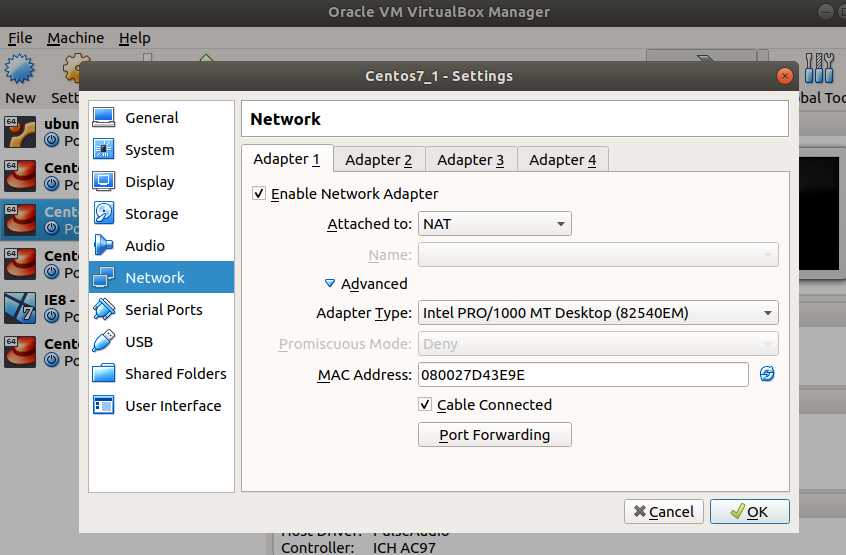This screenshot has width=846, height=555.
Task: Generate a new random MAC address
Action: coord(767,374)
